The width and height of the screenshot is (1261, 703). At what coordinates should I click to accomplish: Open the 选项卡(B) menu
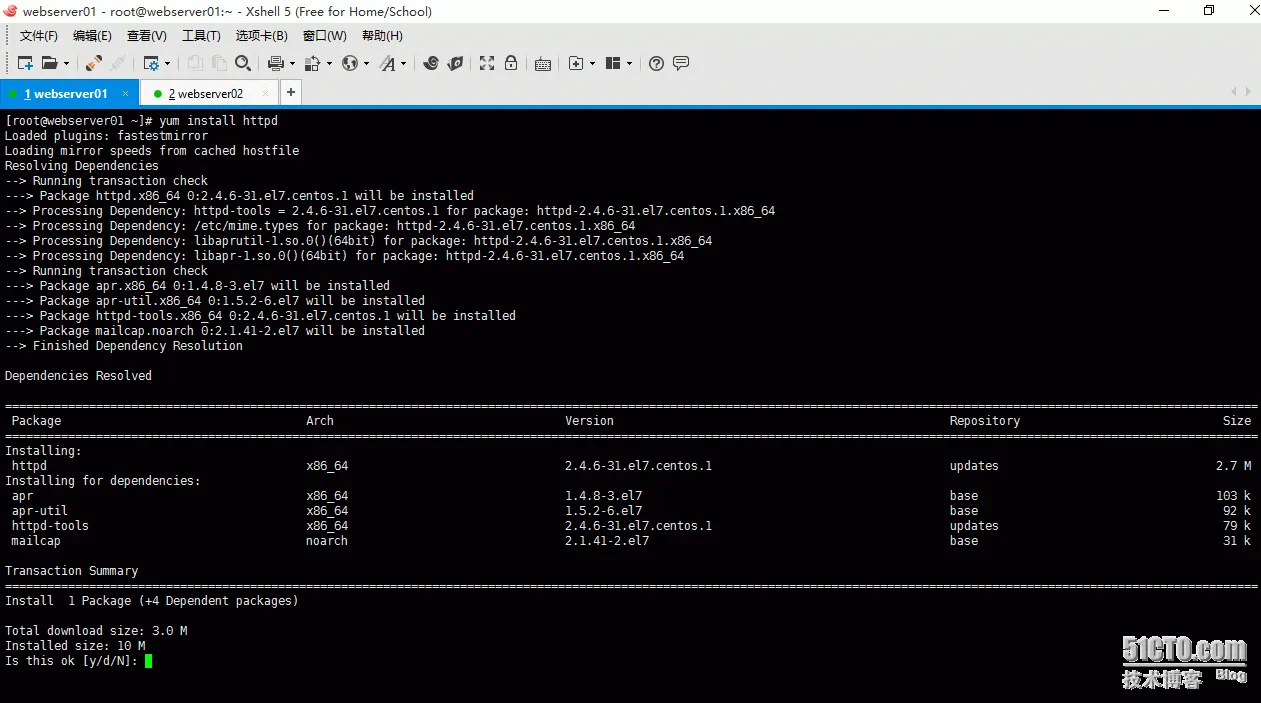[x=261, y=36]
